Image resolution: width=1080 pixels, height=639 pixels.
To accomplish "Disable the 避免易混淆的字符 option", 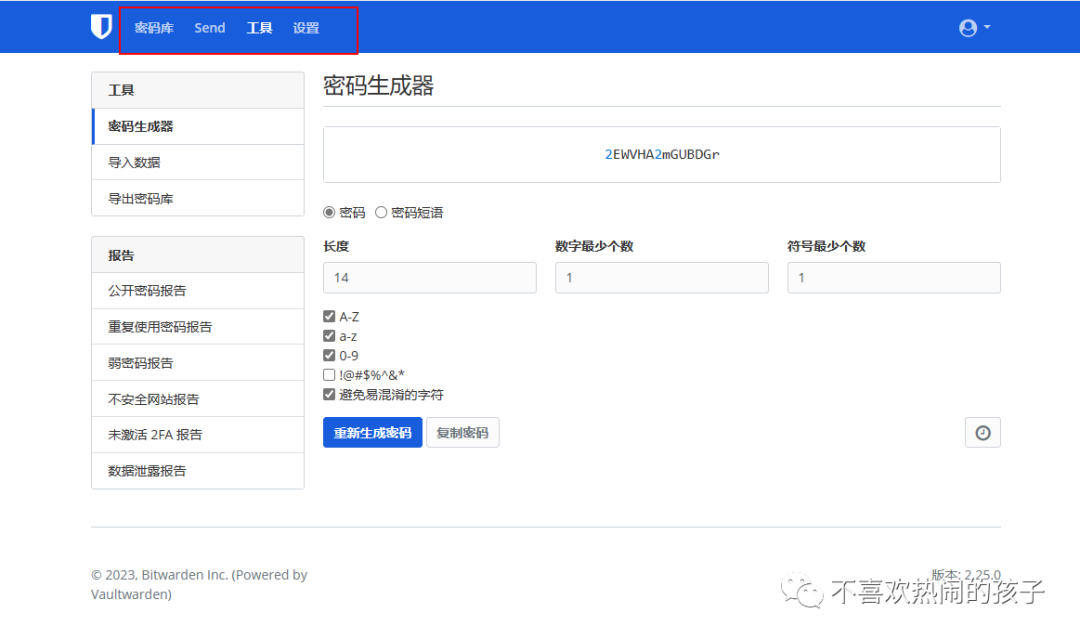I will [x=329, y=394].
